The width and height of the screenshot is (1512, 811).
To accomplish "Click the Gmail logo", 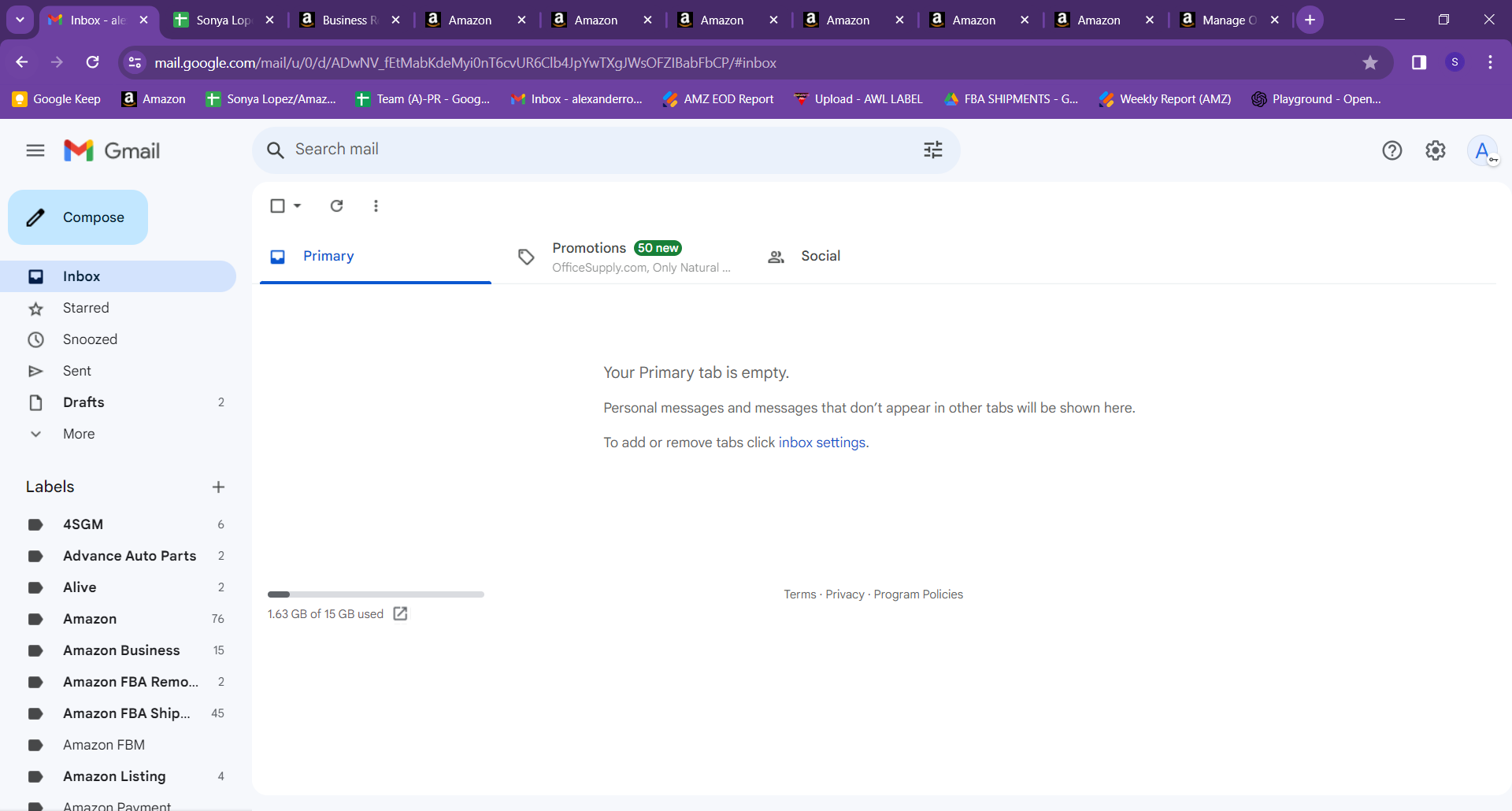I will click(x=112, y=150).
